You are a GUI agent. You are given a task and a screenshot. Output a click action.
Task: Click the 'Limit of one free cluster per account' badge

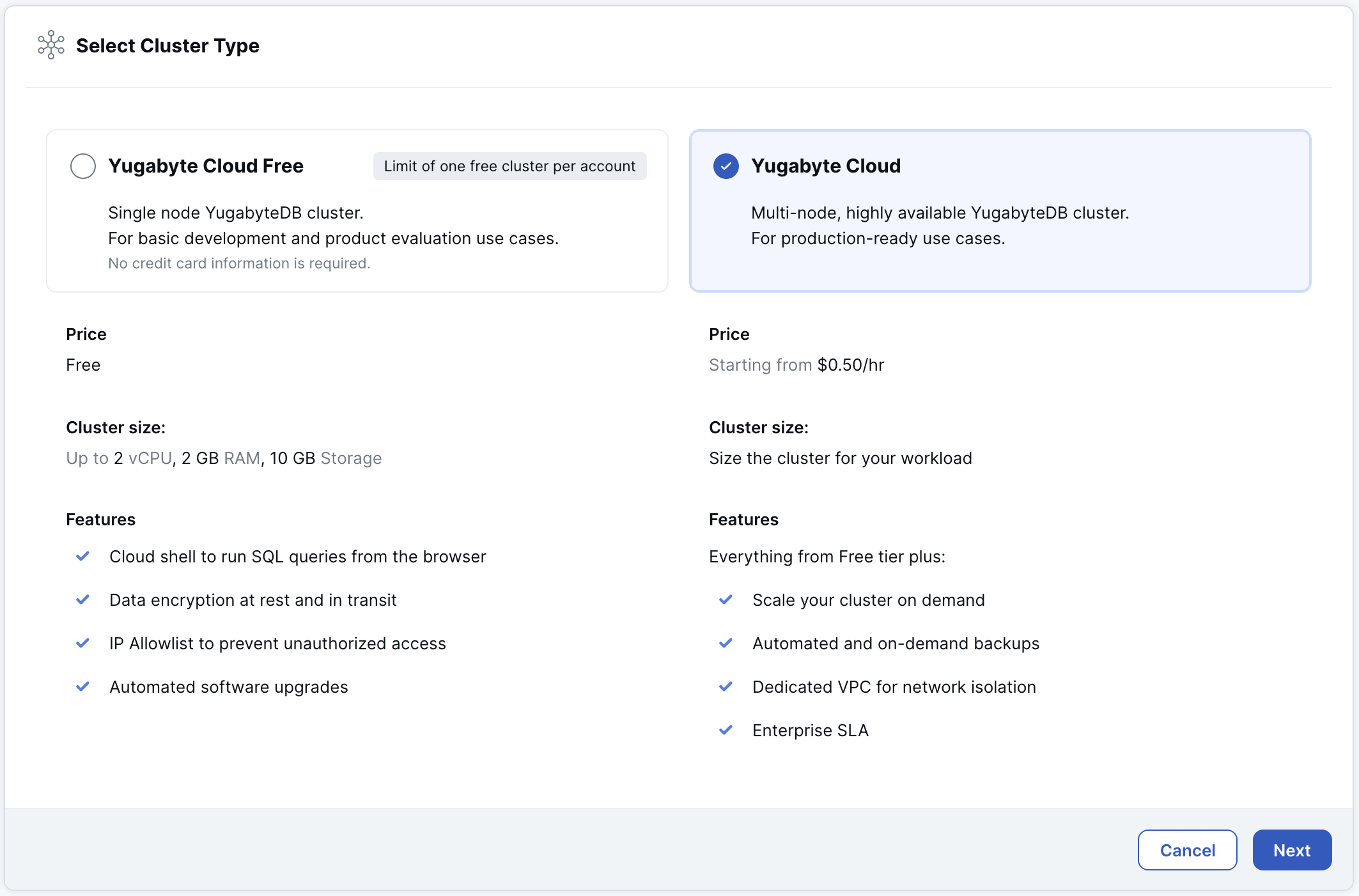(510, 166)
